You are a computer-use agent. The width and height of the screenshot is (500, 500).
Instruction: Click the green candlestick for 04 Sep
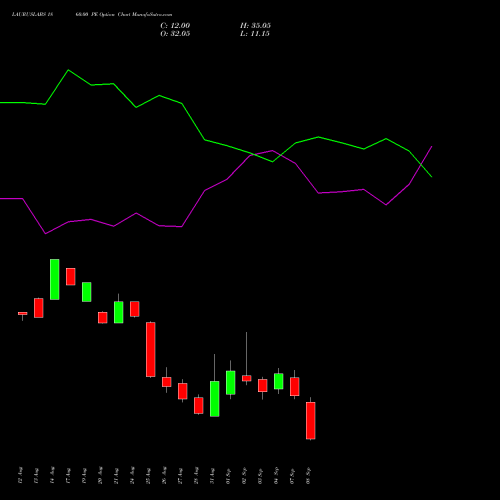pyautogui.click(x=279, y=381)
